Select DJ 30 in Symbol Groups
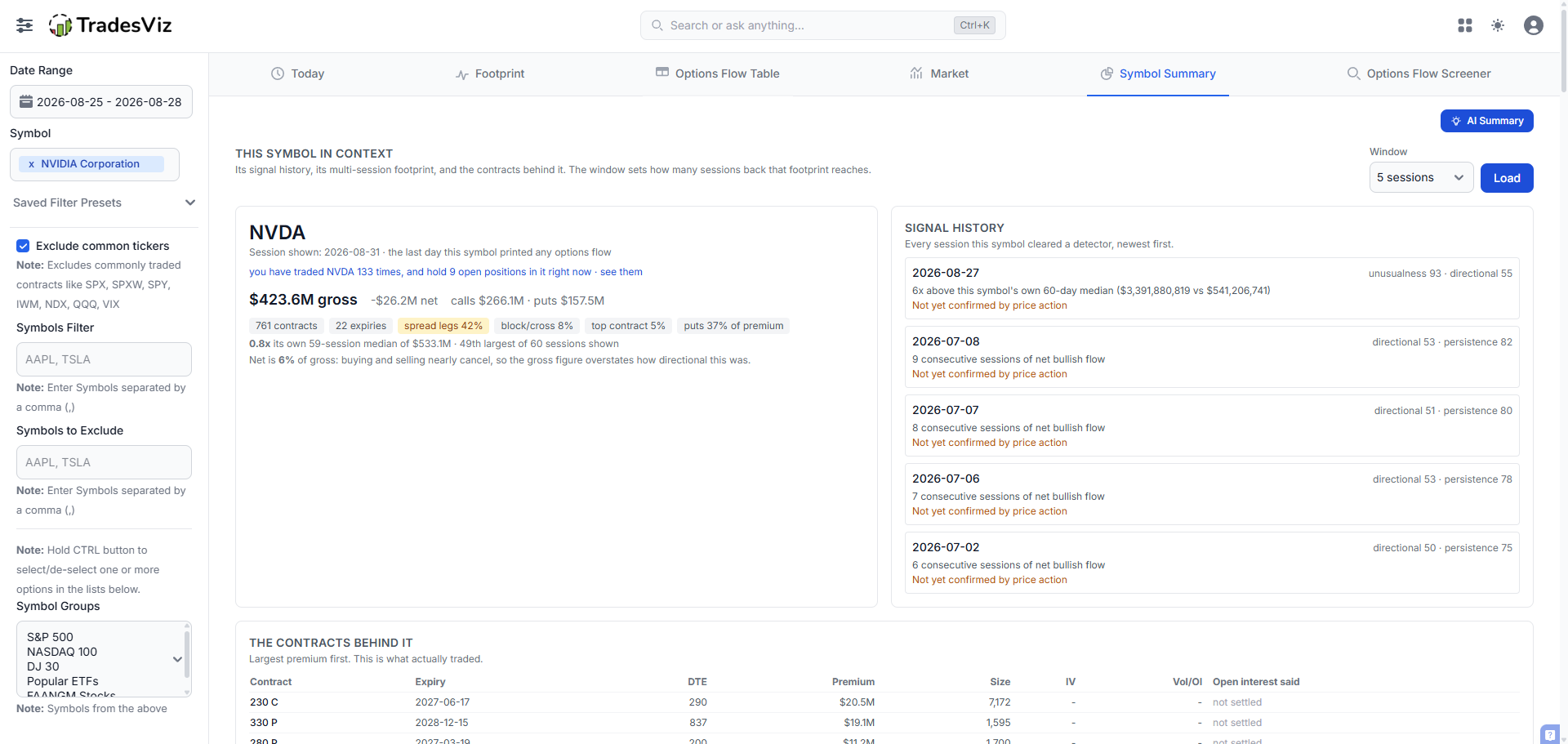 [43, 666]
